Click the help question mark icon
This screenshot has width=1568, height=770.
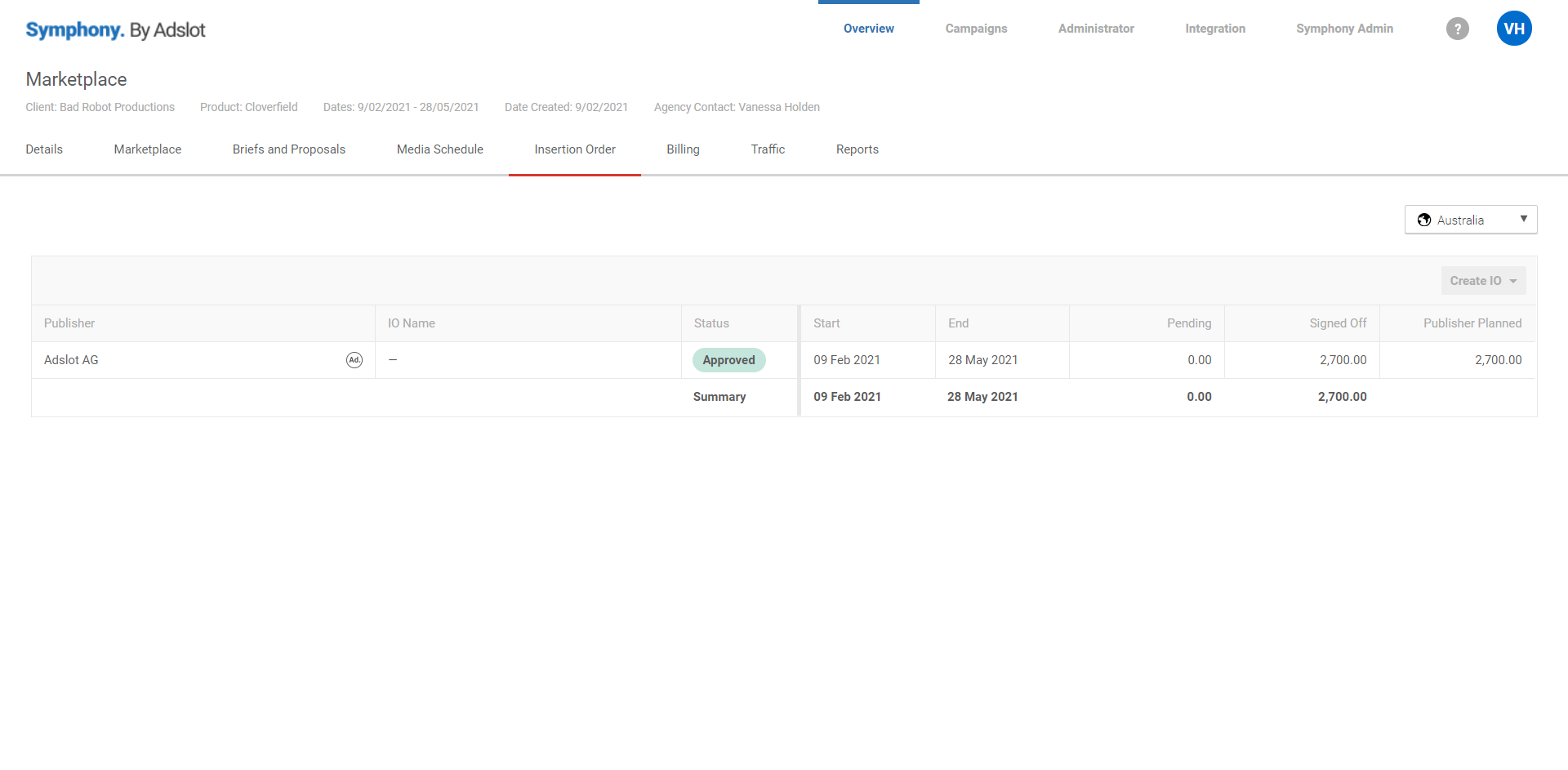click(x=1457, y=29)
